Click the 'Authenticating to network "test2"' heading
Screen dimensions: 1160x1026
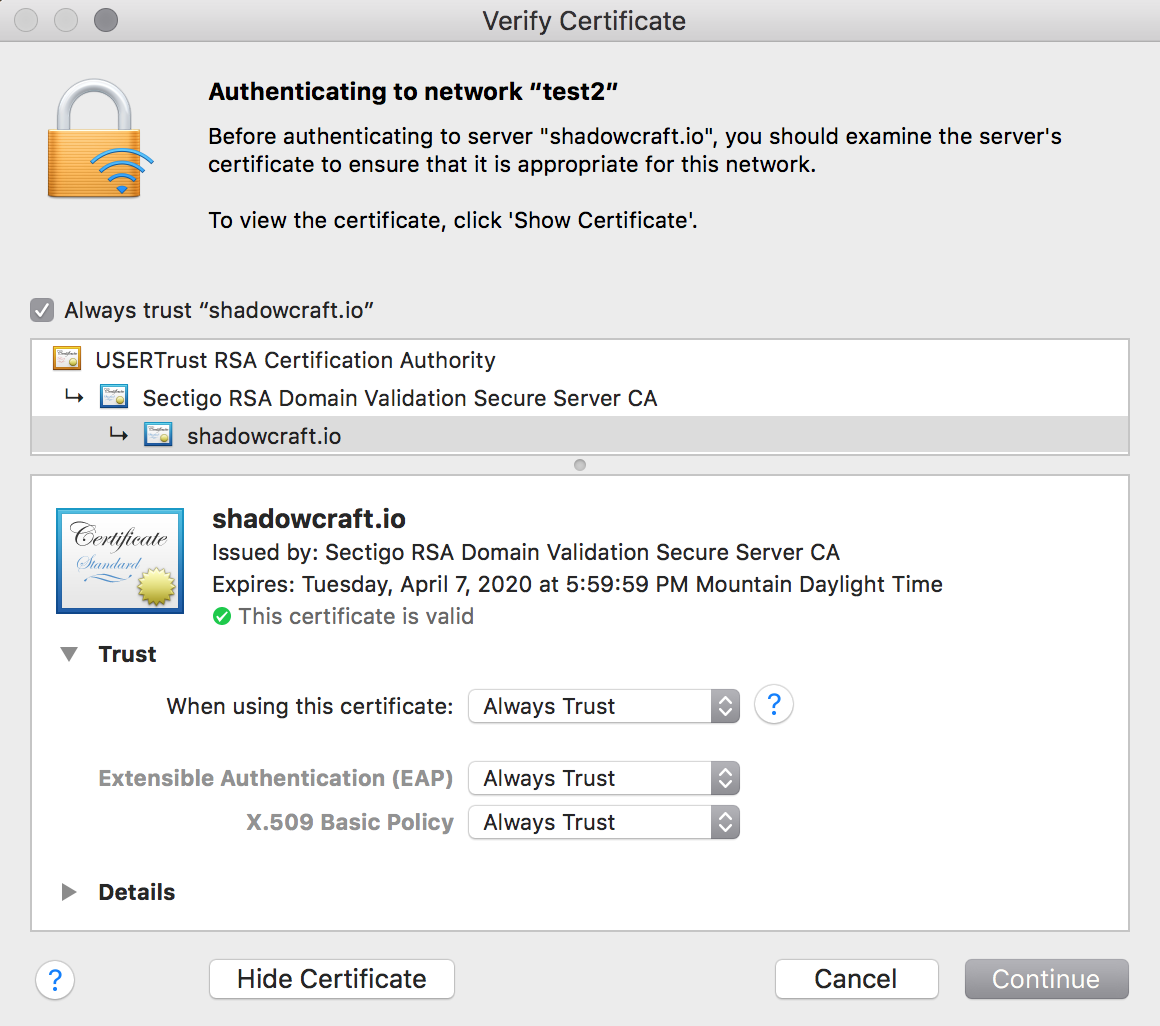point(413,92)
